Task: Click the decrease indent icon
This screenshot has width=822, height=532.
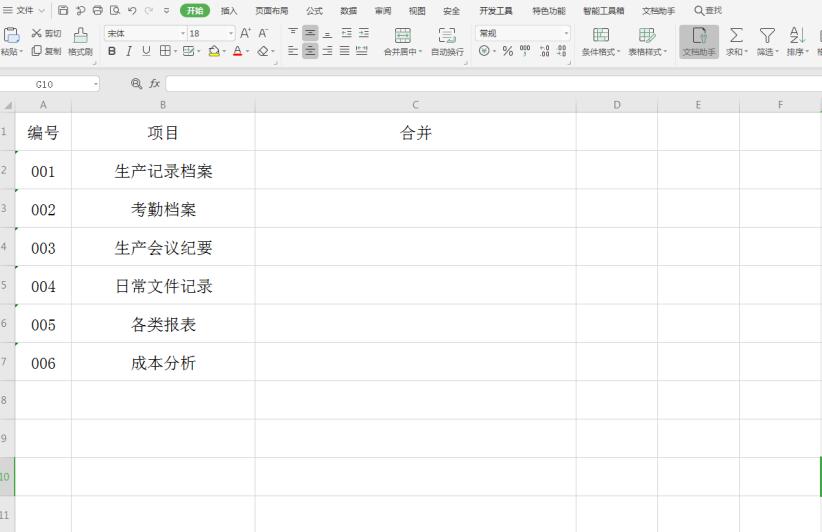Action: [x=347, y=33]
